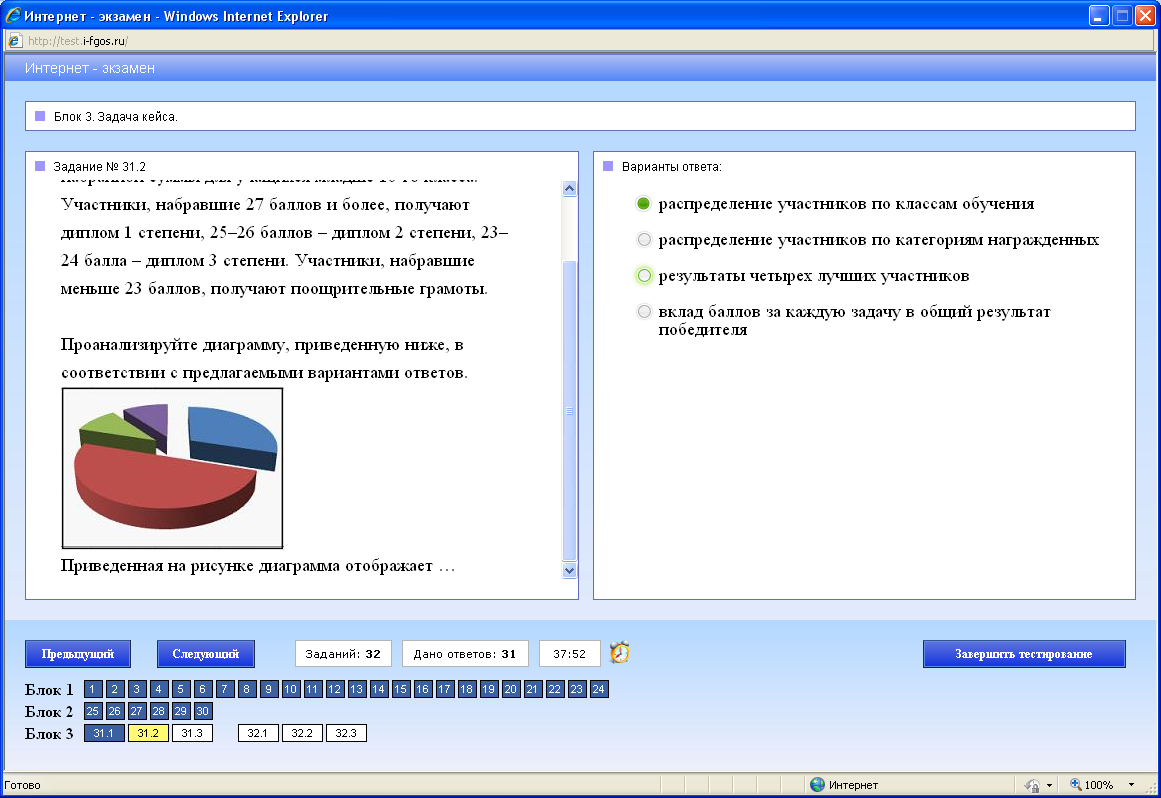This screenshot has height=798, width=1161.
Task: Open question 26 in Блок 2
Action: pos(115,711)
